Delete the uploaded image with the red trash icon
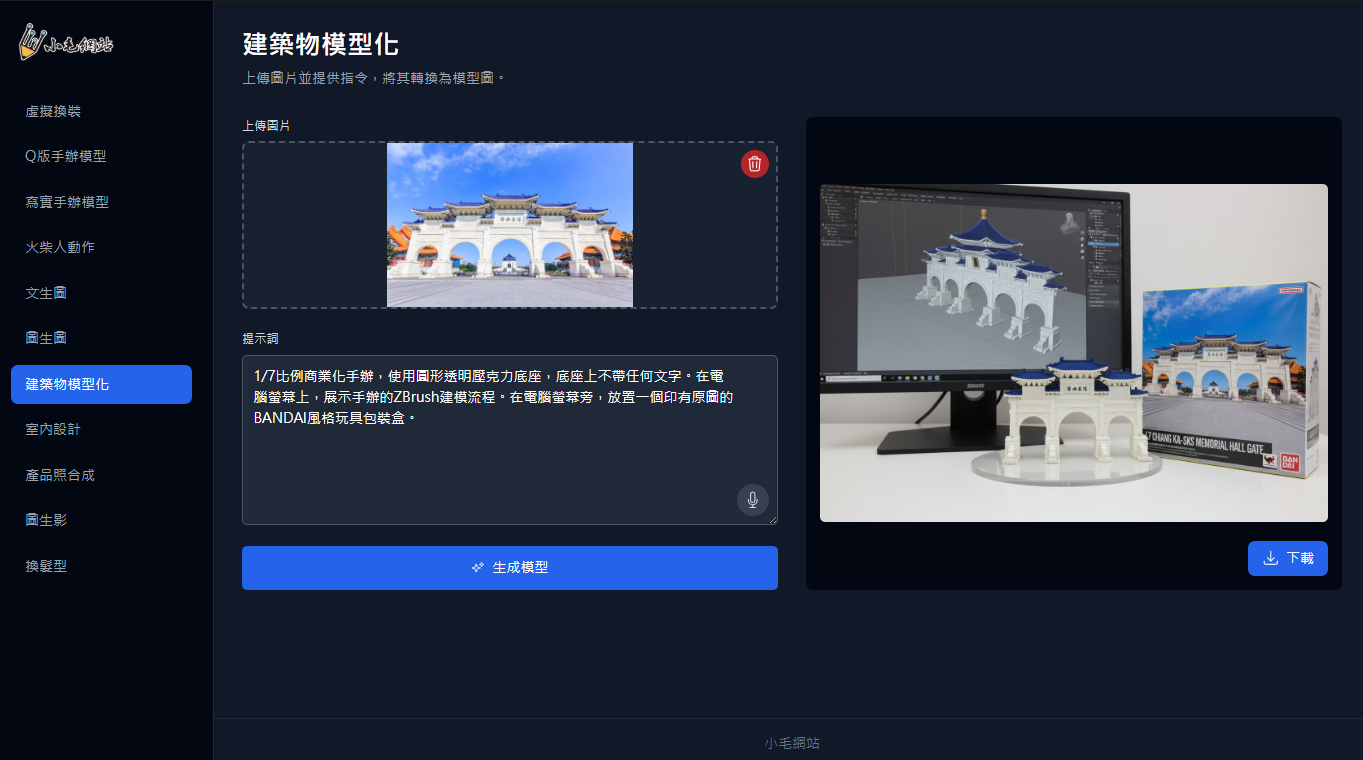The image size is (1363, 760). point(755,164)
